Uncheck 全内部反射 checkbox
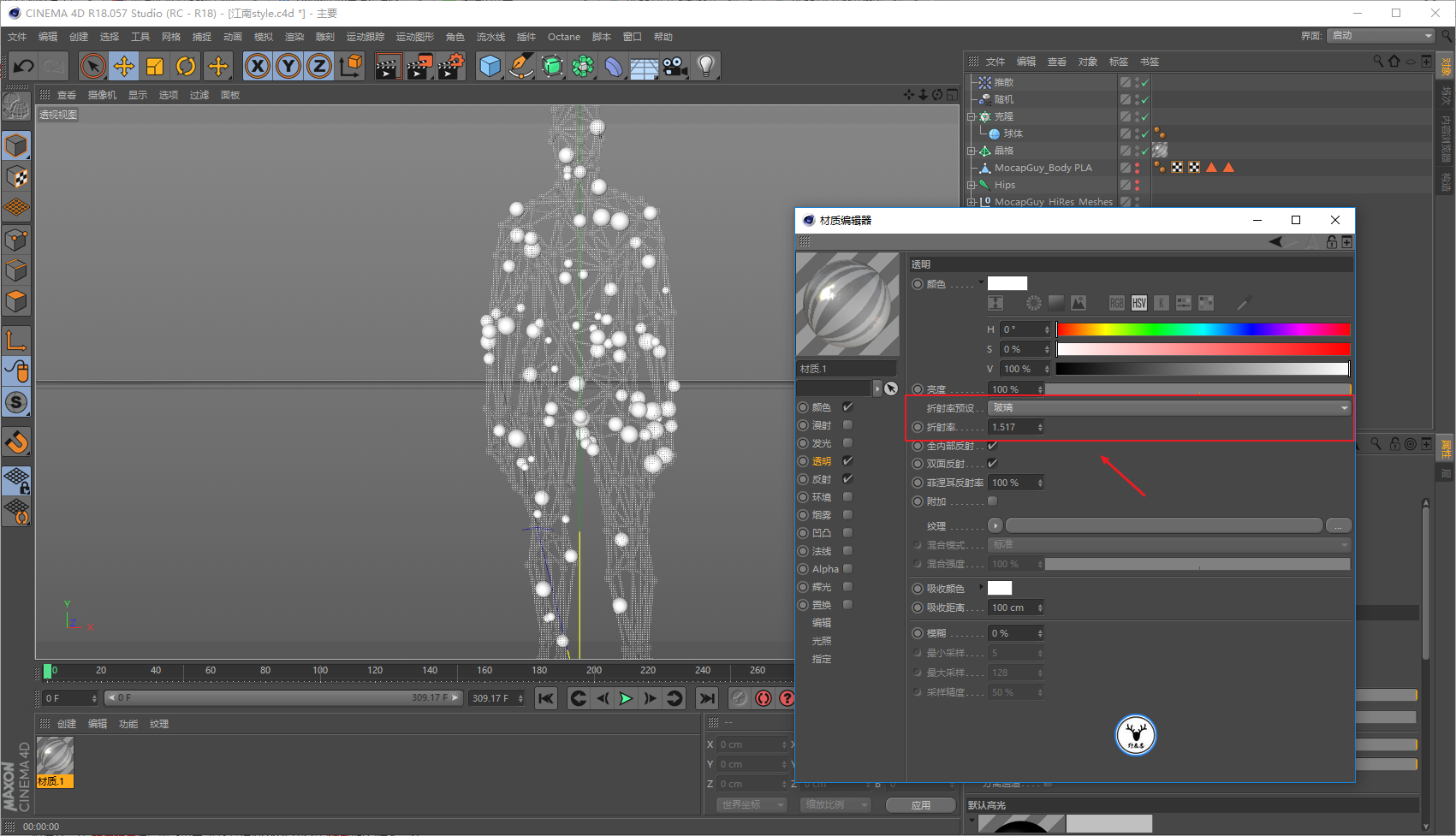The image size is (1456, 836). (x=992, y=445)
